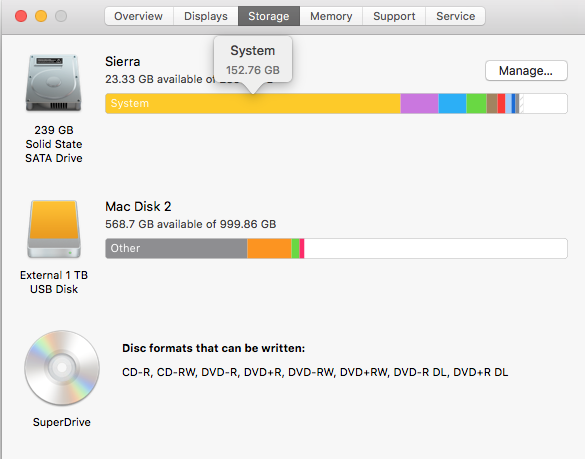Click the Sierra internal hard drive icon

point(53,83)
